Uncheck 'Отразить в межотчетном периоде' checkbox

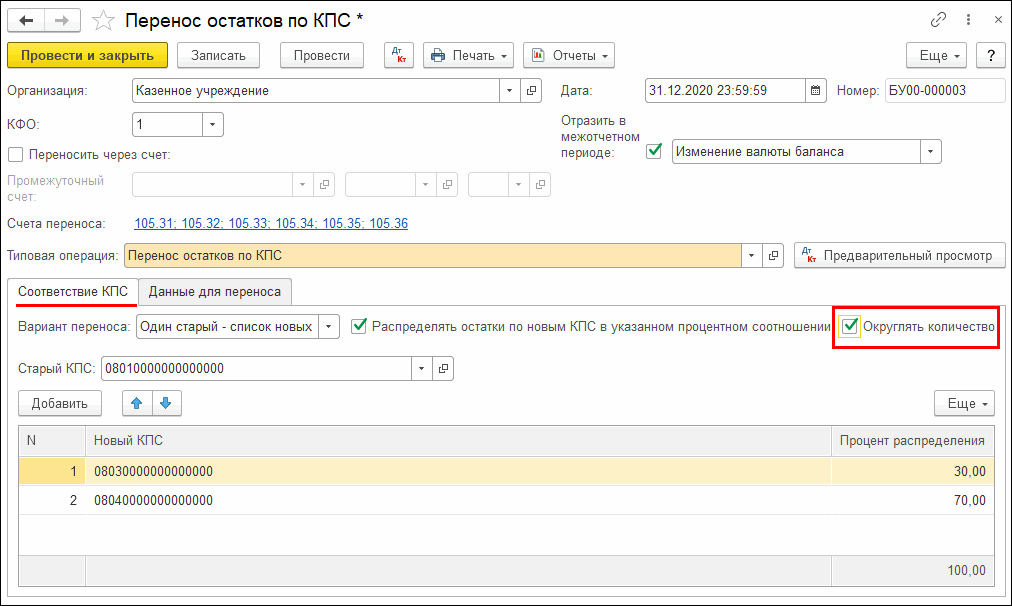click(654, 152)
